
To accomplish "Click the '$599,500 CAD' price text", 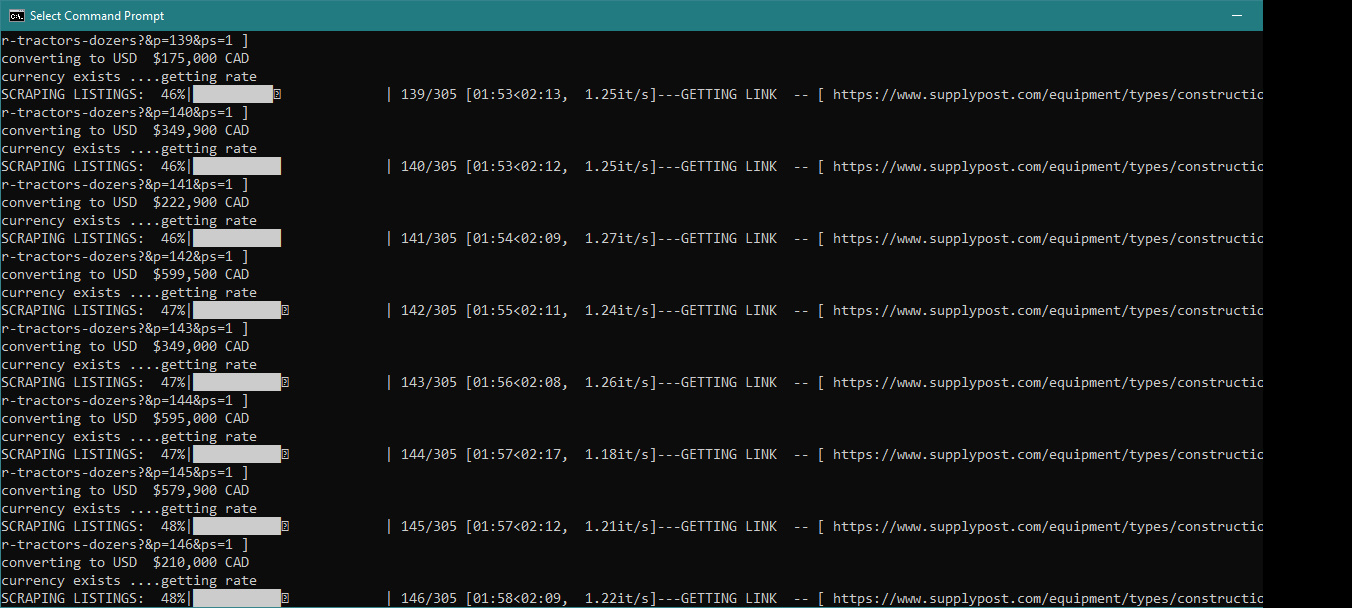I will 201,275.
